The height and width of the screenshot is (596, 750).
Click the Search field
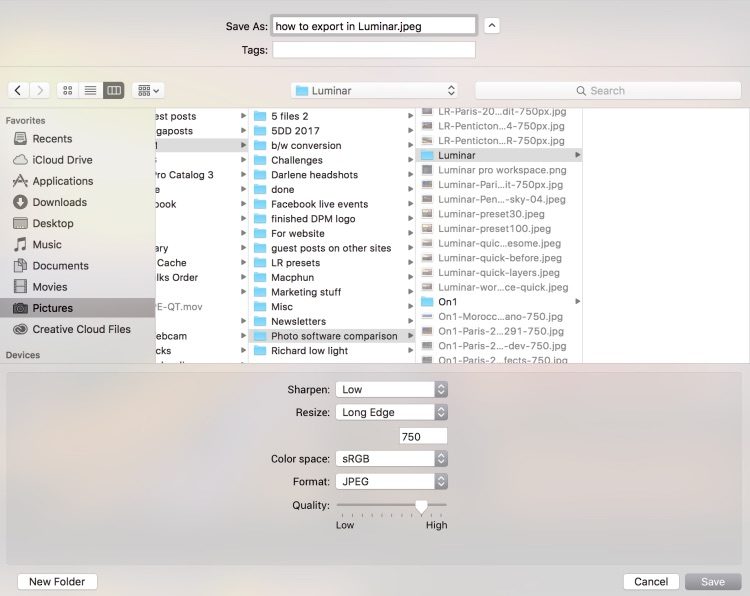tap(608, 90)
